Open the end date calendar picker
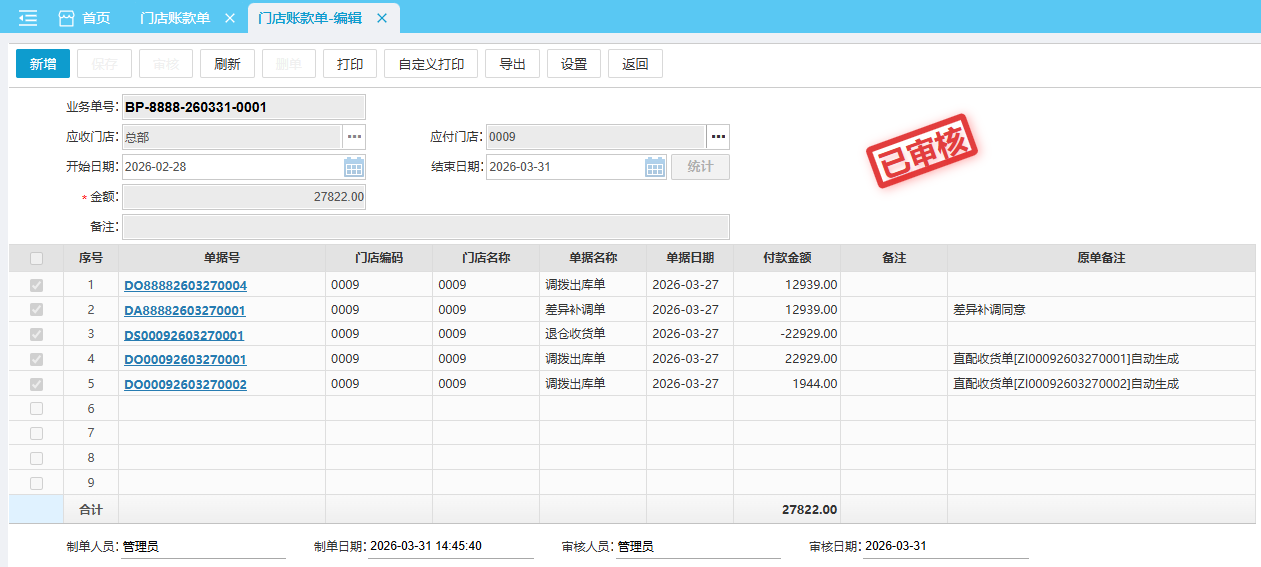 (x=655, y=167)
